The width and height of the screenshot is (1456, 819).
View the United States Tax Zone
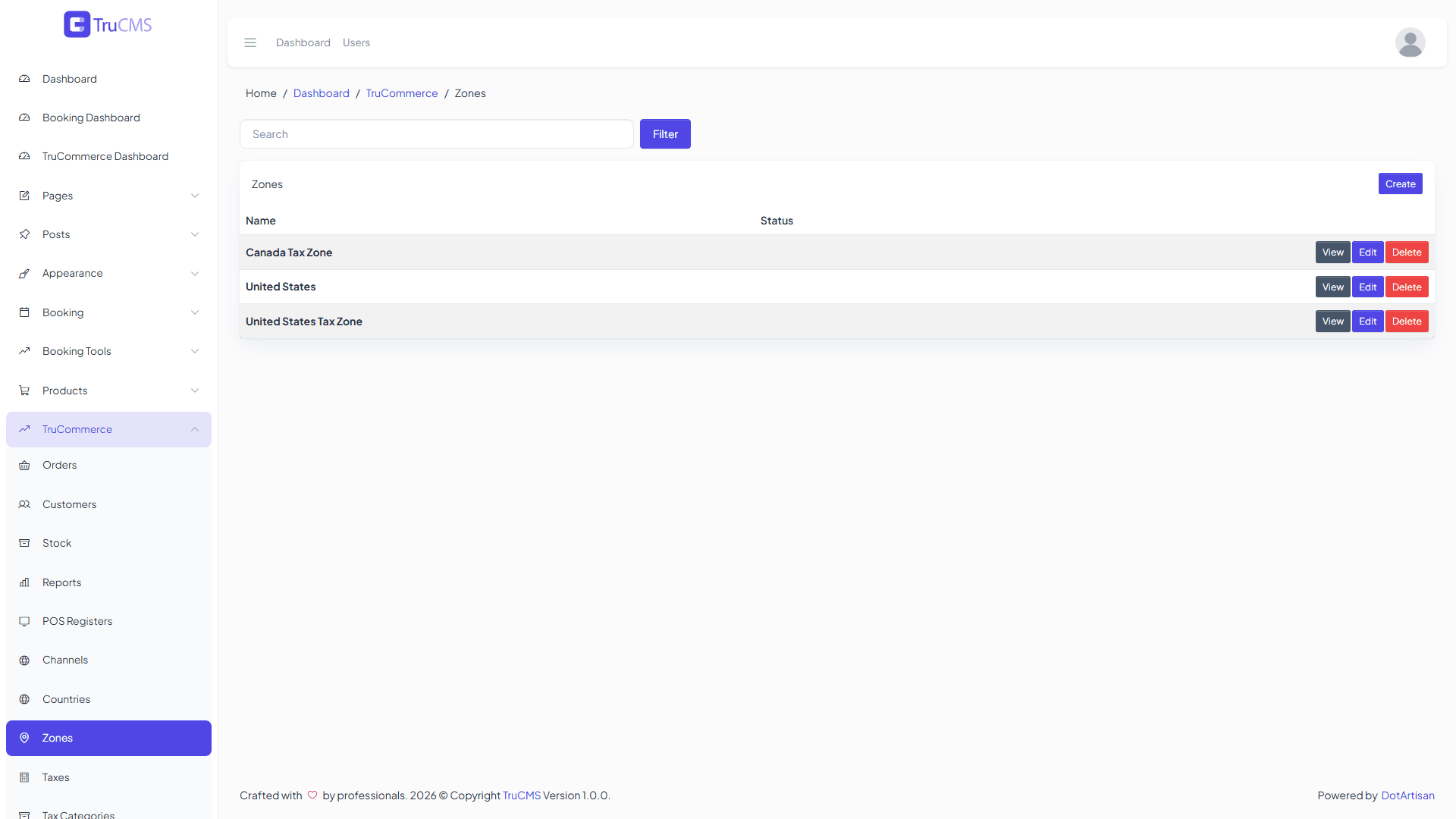tap(1332, 322)
